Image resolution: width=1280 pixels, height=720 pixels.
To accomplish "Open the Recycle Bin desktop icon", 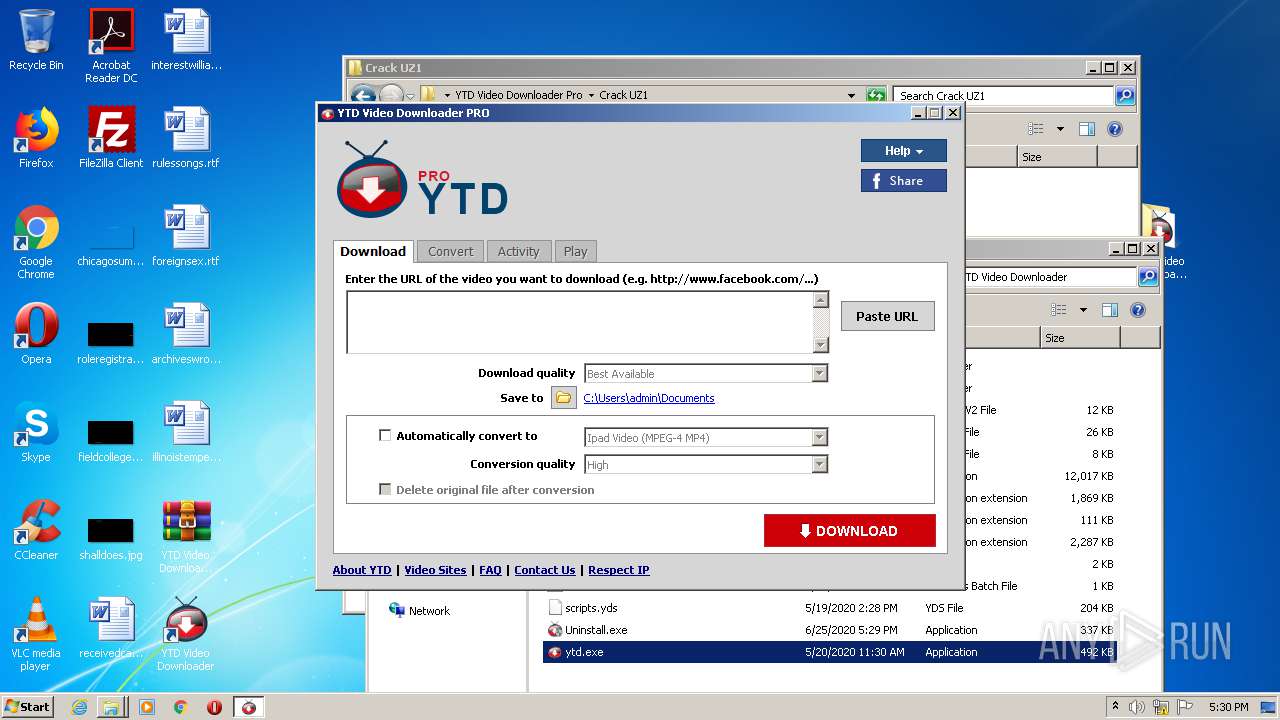I will [36, 40].
